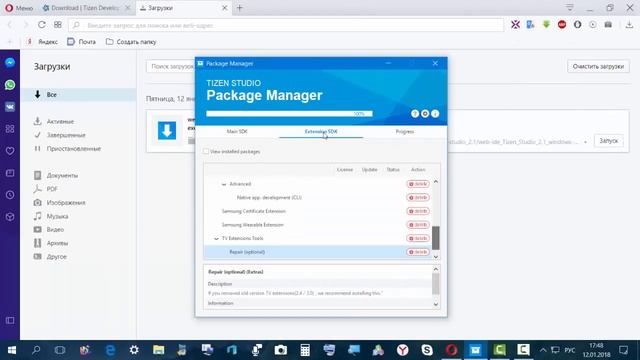The height and width of the screenshot is (360, 640).
Task: Open History clock in Opera sidebar
Action: pyautogui.click(x=10, y=195)
